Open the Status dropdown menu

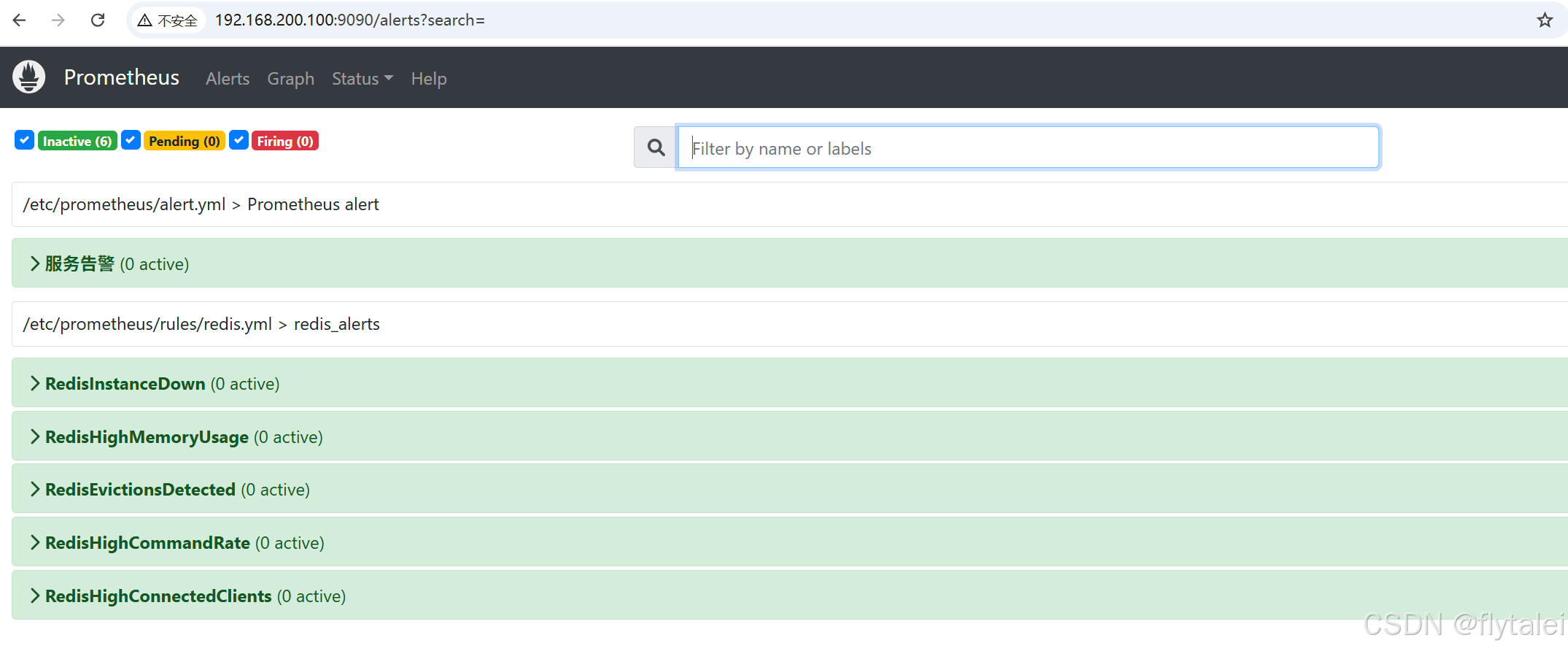point(362,78)
